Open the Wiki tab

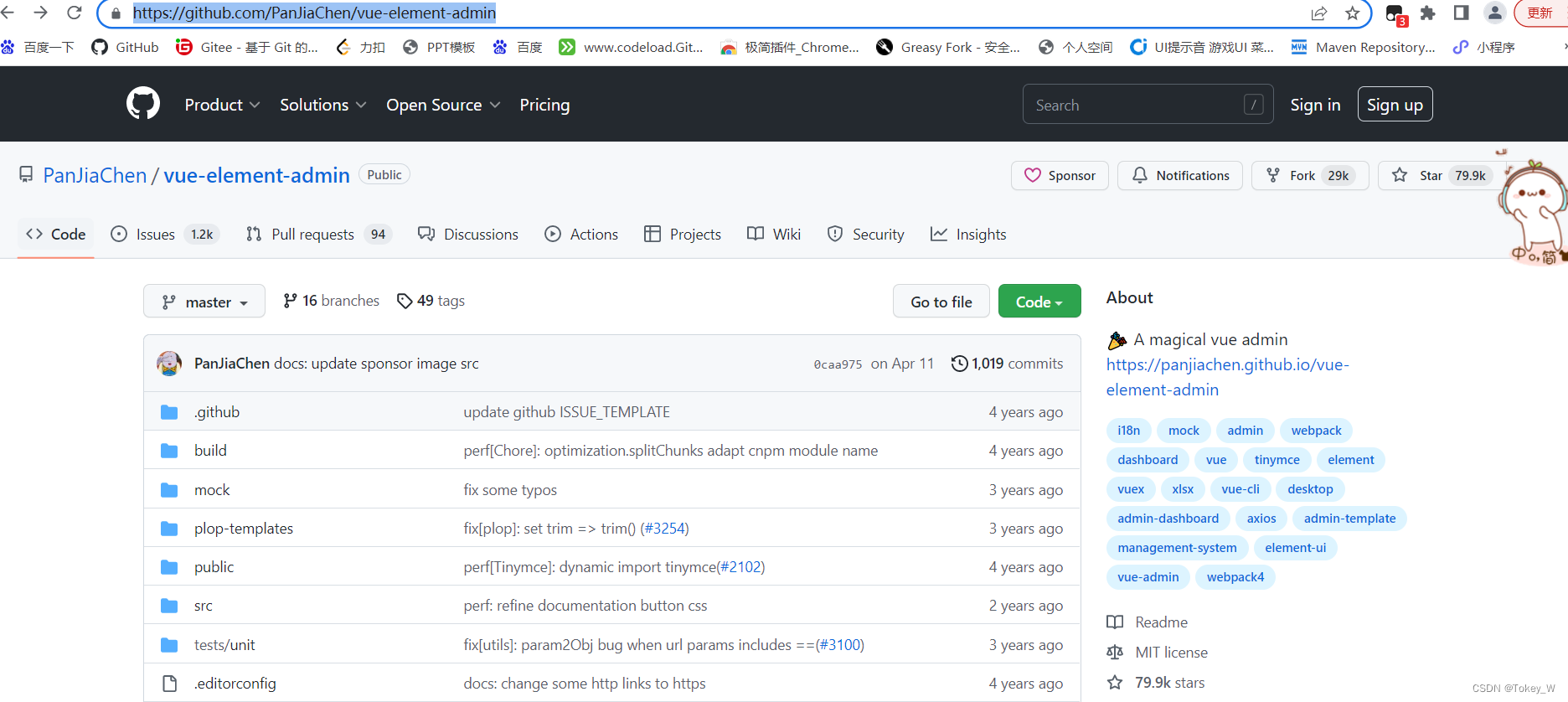pos(774,235)
